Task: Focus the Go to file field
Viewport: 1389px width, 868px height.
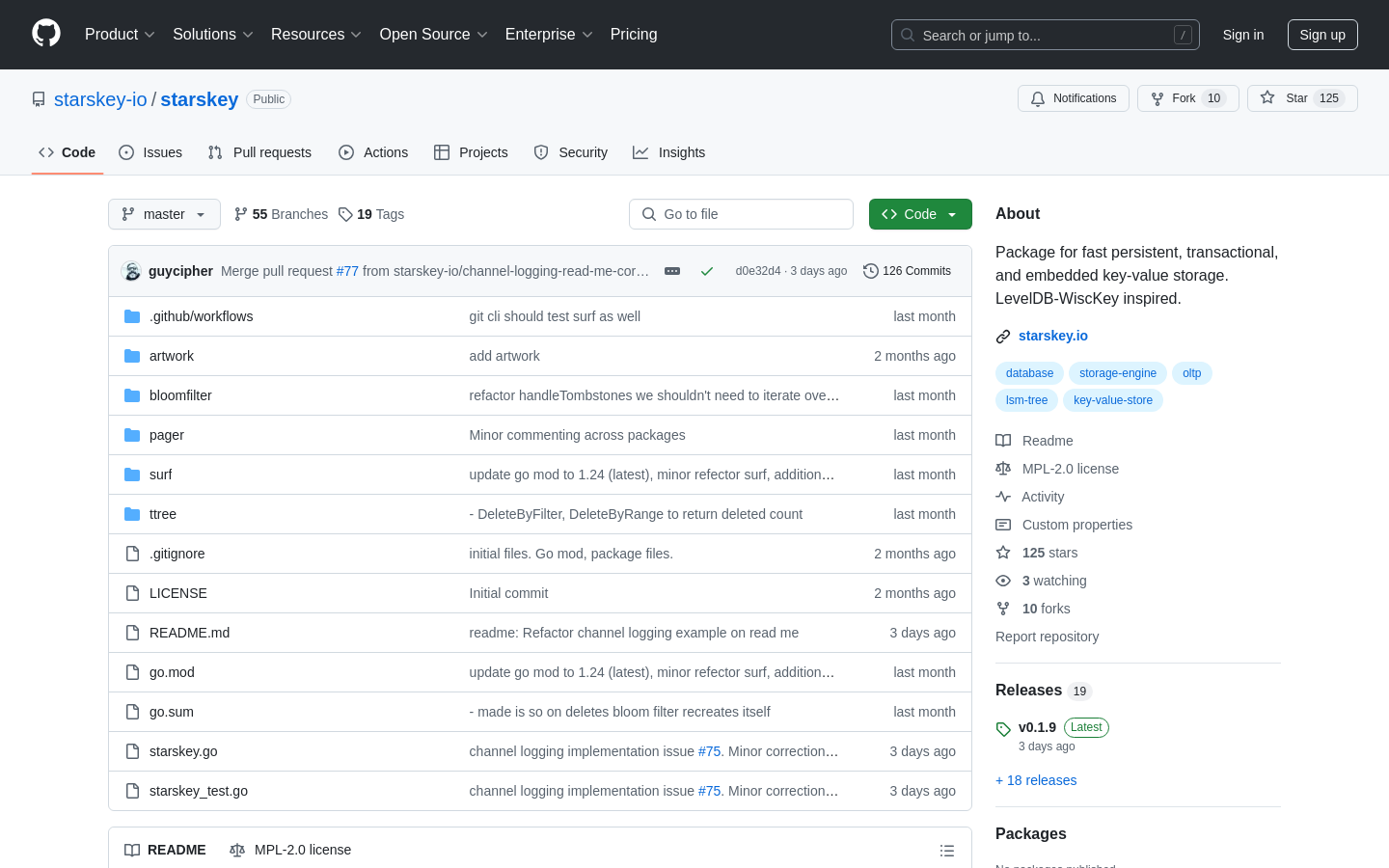Action: click(741, 214)
